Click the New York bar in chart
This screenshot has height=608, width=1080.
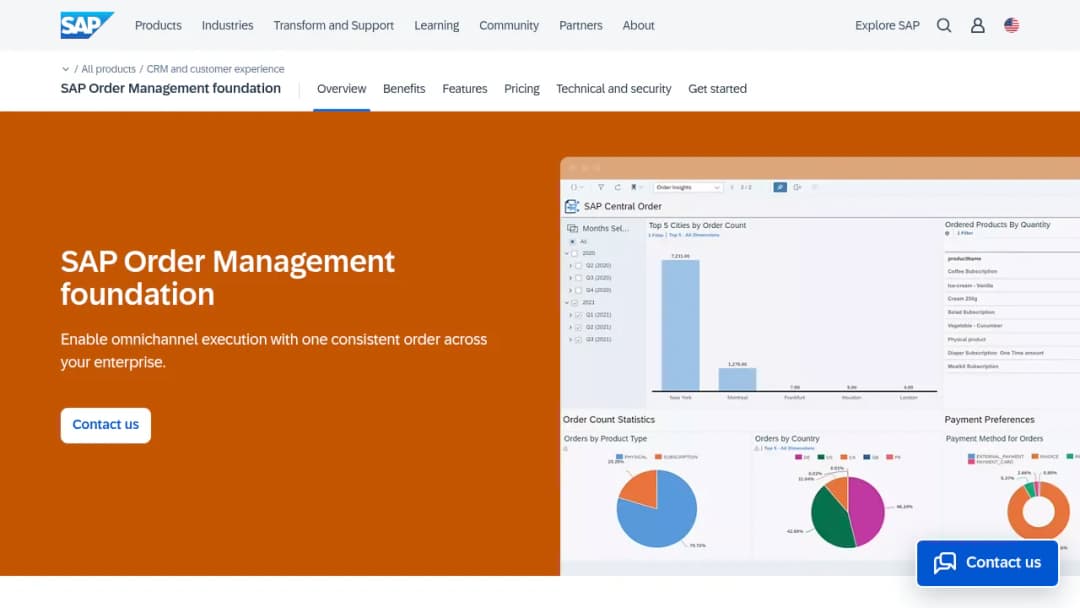(681, 325)
